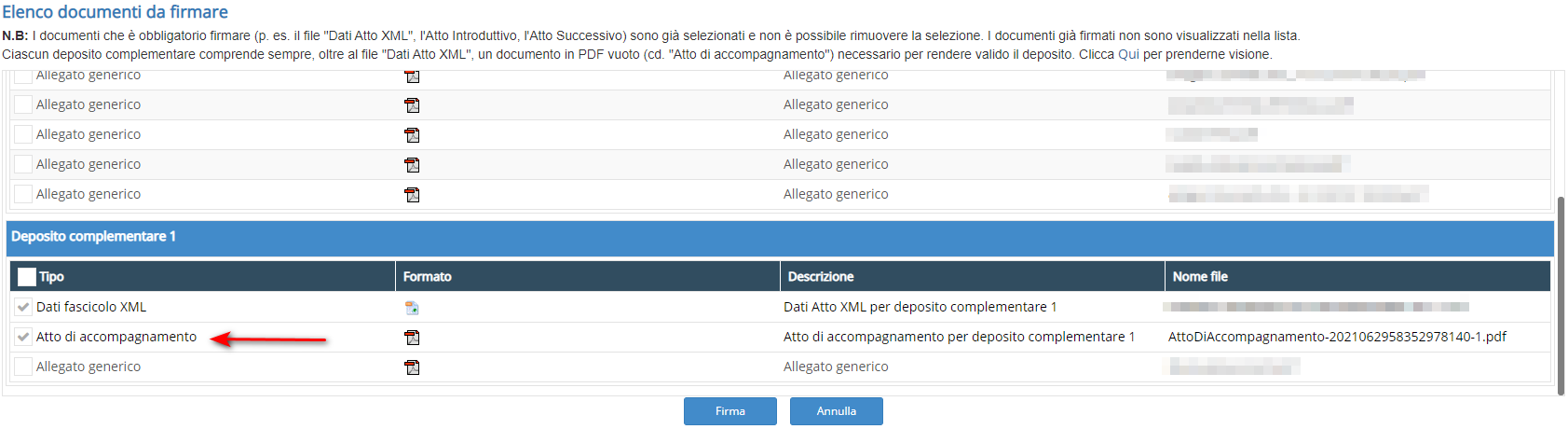1568x429 pixels.
Task: Toggle the Atto di accompagnamento checkbox
Action: [x=23, y=337]
